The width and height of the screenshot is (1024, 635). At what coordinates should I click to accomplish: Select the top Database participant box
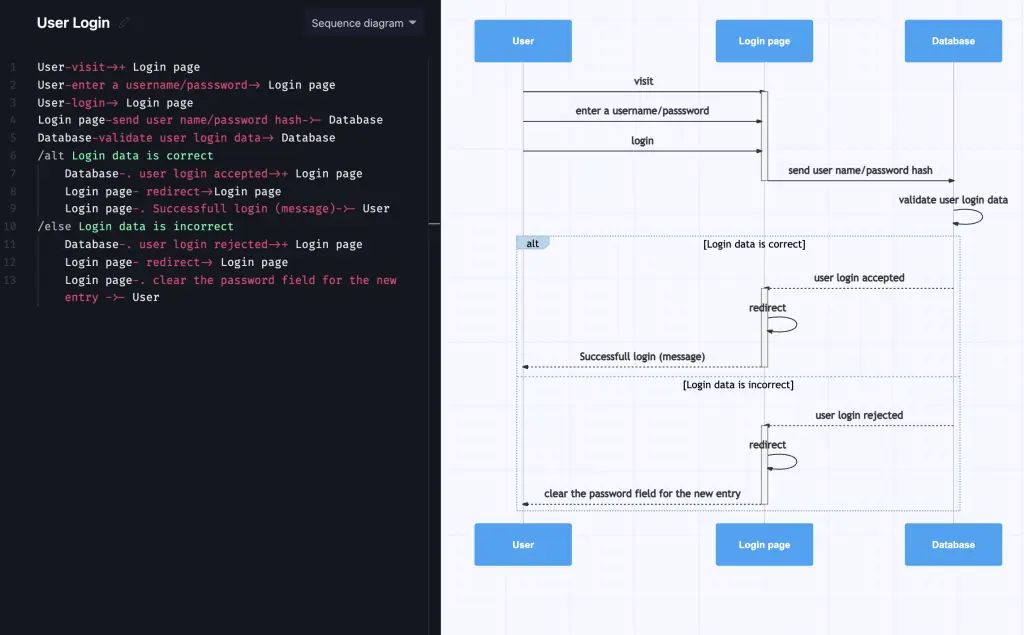coord(953,41)
